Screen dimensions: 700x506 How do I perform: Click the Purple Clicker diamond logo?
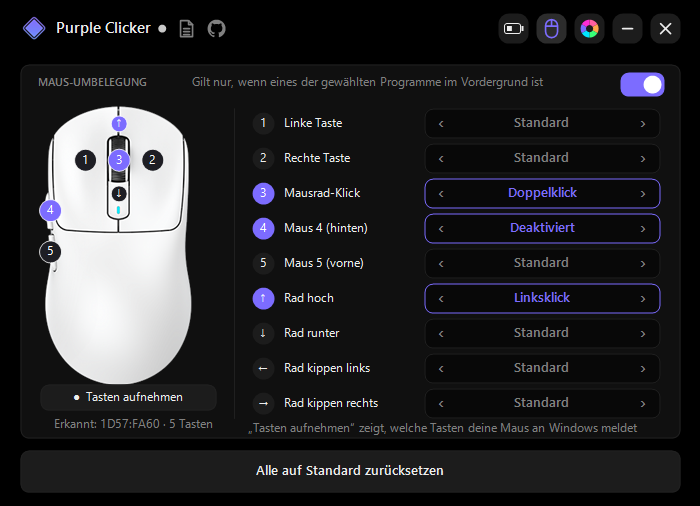(34, 29)
